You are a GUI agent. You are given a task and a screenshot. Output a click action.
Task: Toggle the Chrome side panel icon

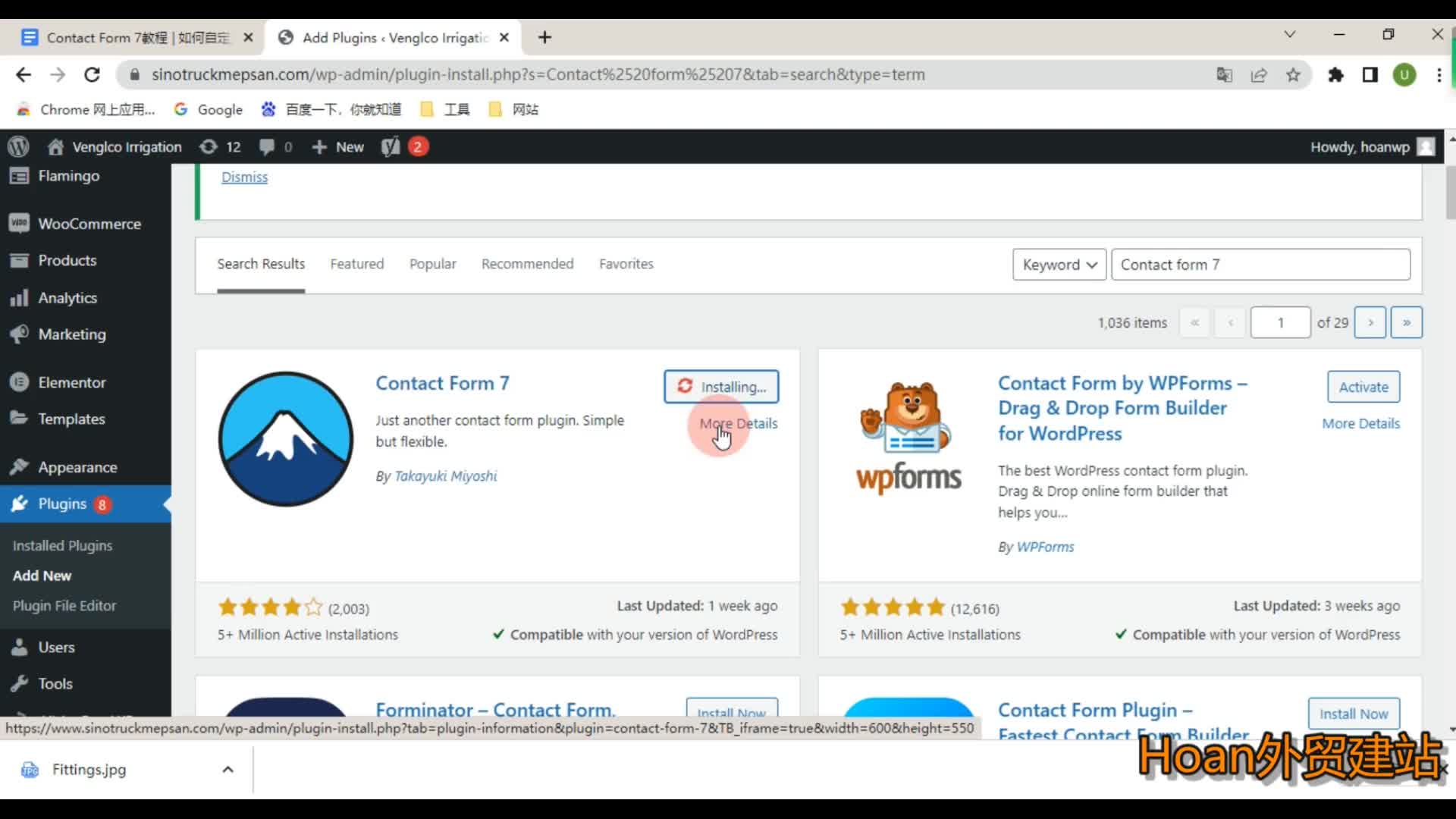(x=1370, y=74)
